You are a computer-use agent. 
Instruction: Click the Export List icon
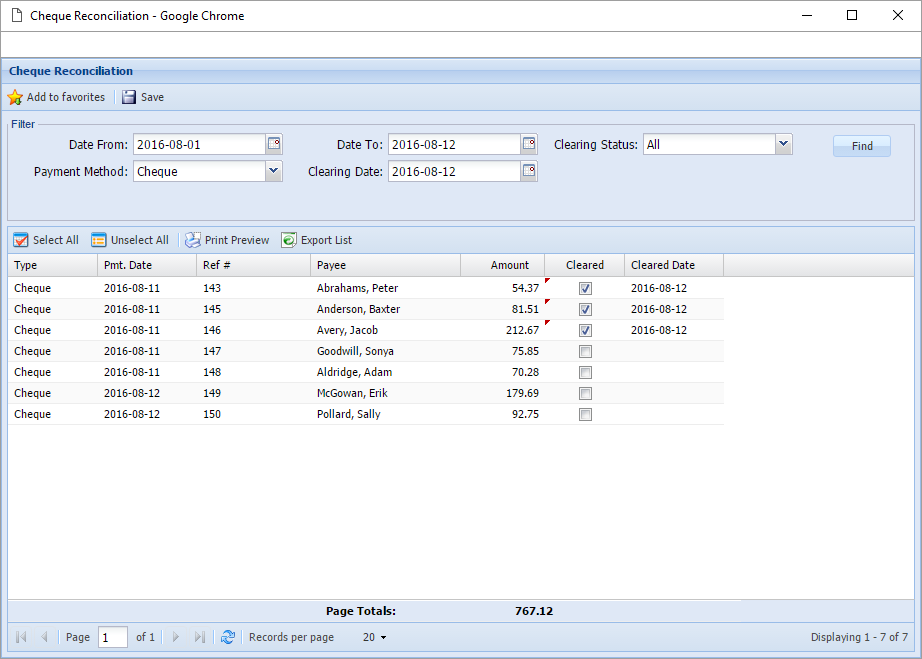pyautogui.click(x=289, y=240)
